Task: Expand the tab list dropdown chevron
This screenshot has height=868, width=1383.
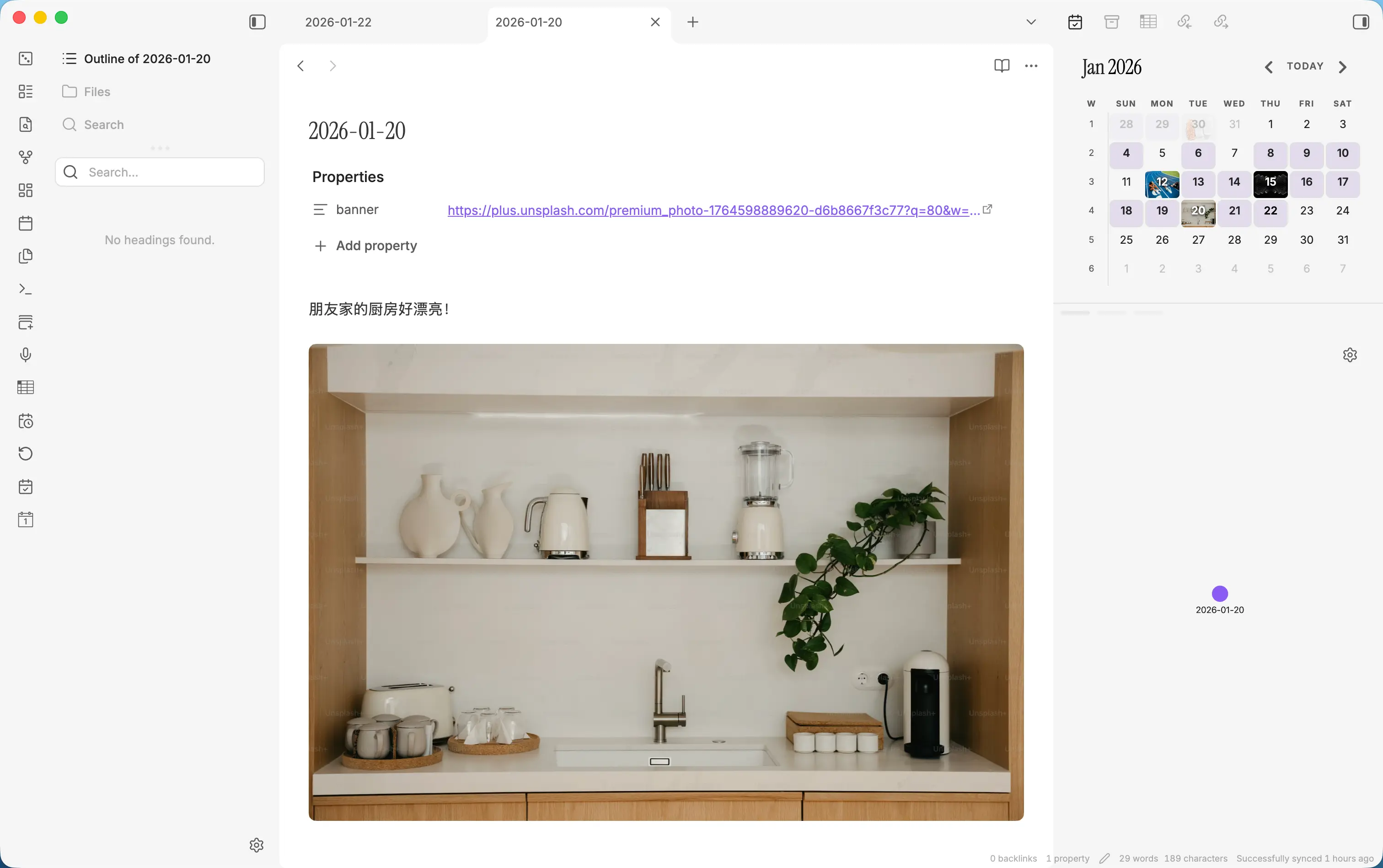Action: pyautogui.click(x=1030, y=22)
